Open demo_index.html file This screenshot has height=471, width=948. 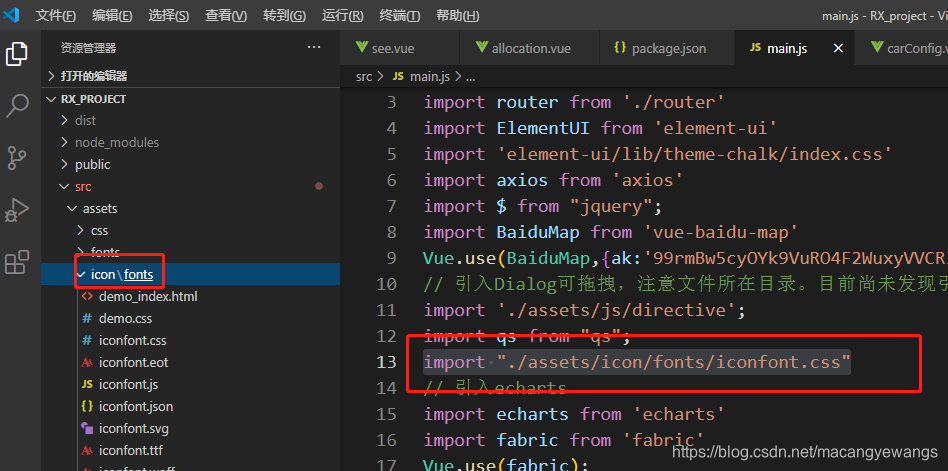[190, 296]
